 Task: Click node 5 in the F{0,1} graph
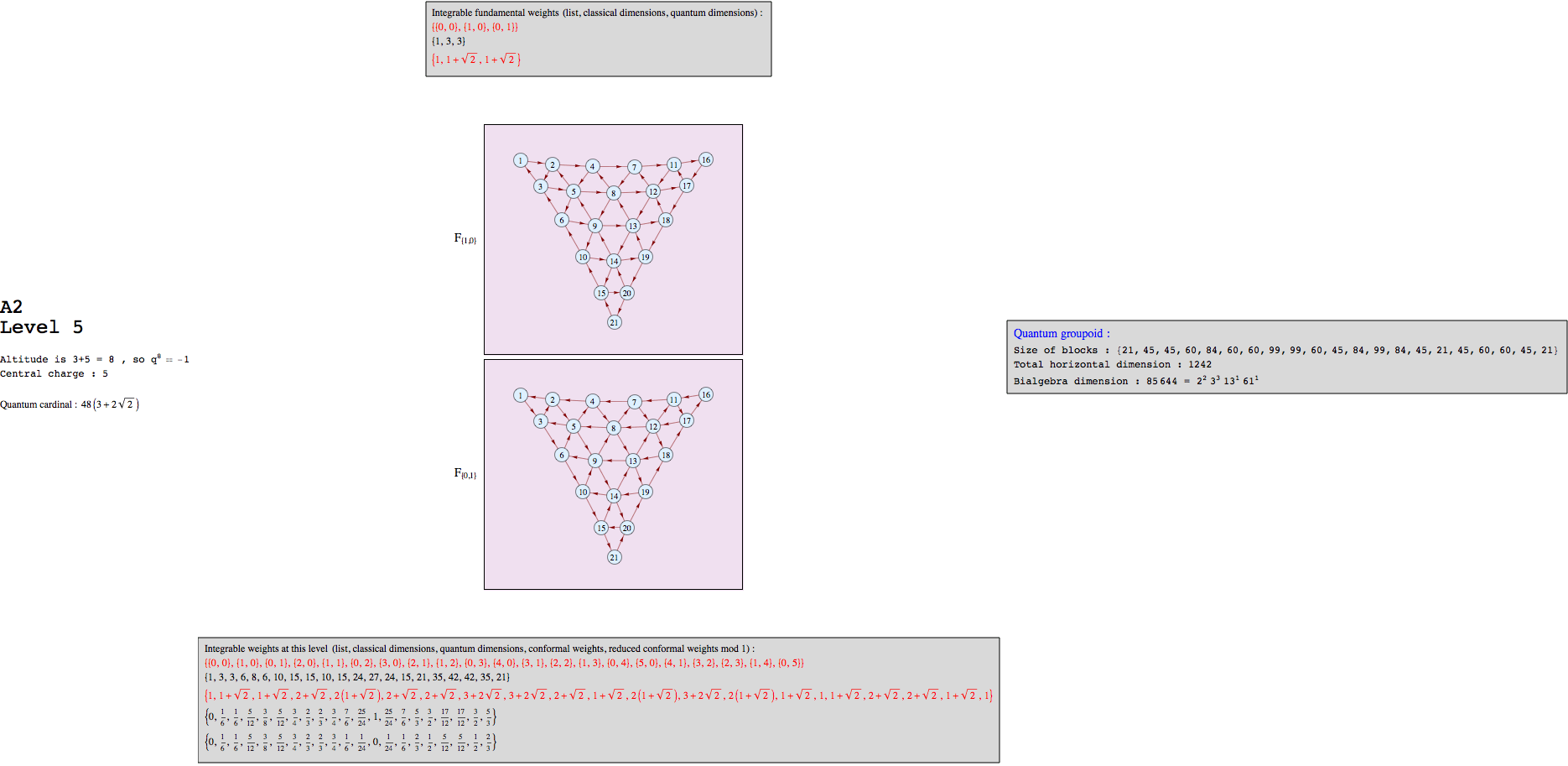pos(574,426)
